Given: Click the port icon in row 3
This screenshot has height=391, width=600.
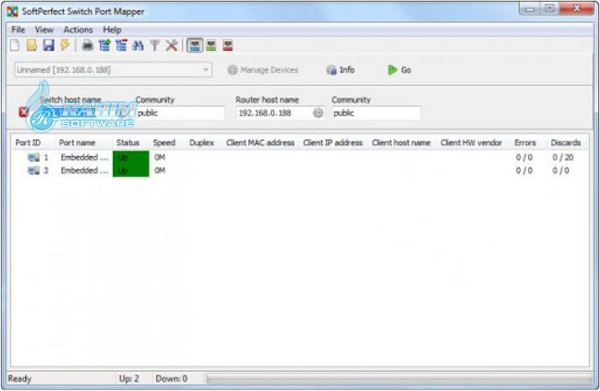Looking at the screenshot, I should click(x=34, y=170).
